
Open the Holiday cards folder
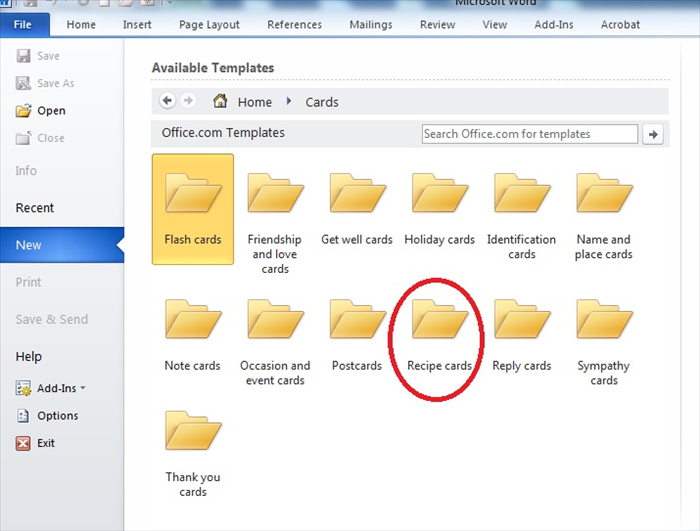point(439,209)
